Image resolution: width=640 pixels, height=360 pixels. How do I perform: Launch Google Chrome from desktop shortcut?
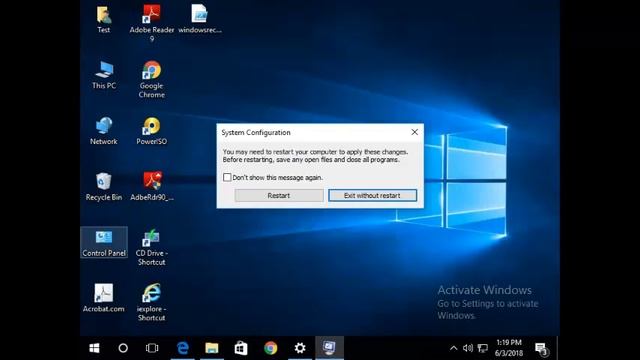tap(151, 80)
